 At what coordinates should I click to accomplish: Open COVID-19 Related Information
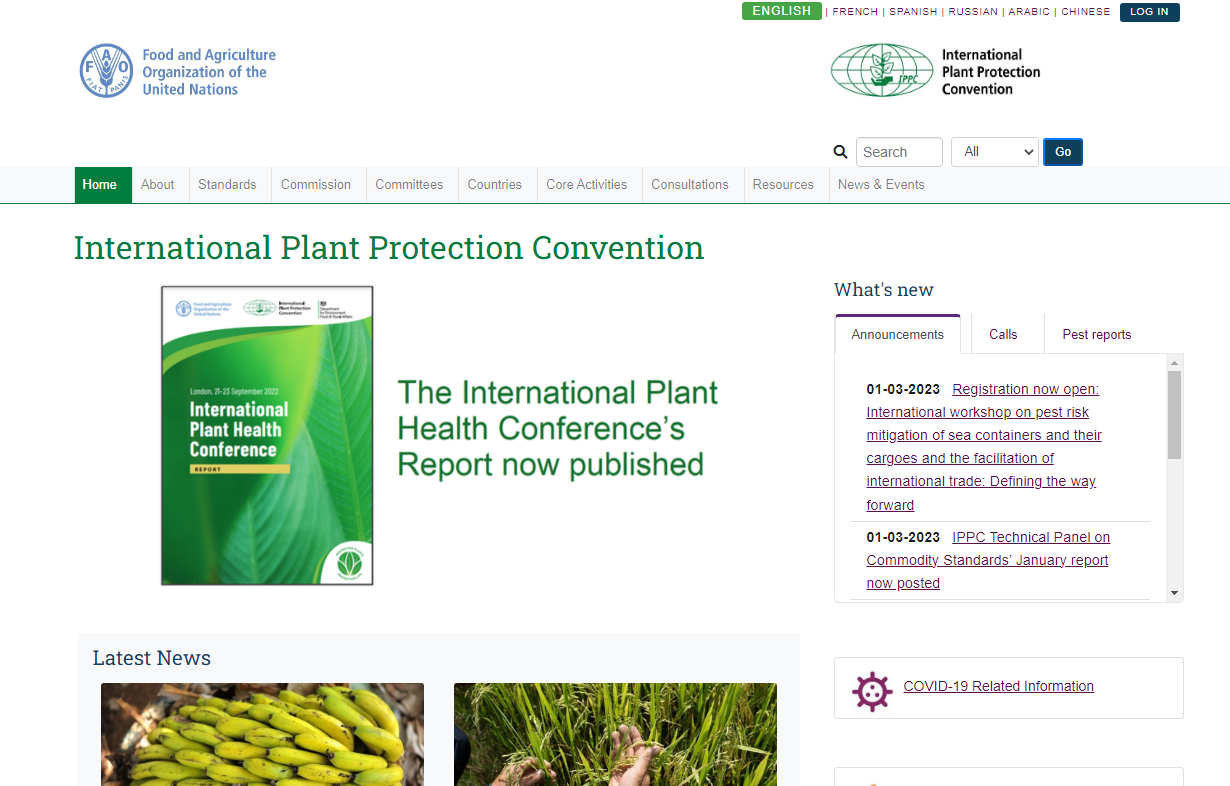coord(998,686)
